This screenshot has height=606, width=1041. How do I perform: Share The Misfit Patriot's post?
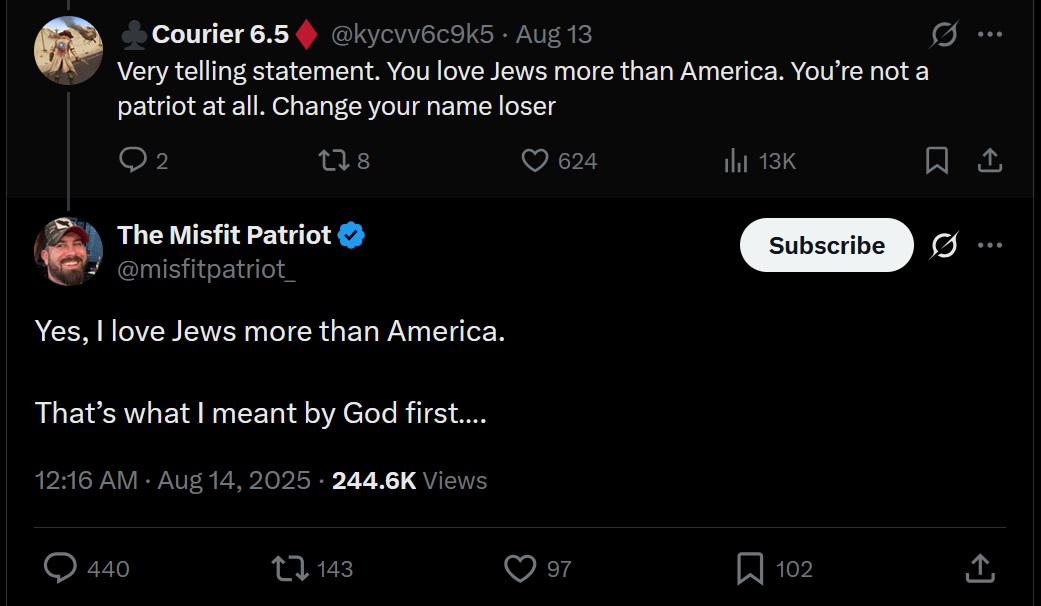coord(980,569)
